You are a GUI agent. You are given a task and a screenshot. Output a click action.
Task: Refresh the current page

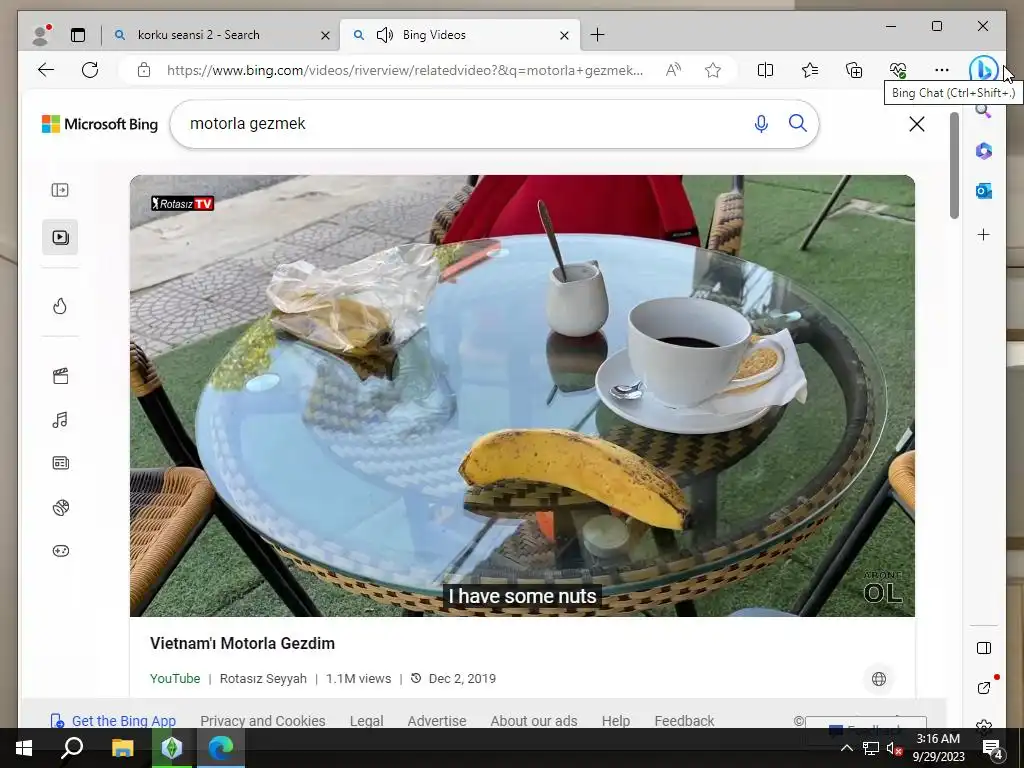tap(90, 70)
